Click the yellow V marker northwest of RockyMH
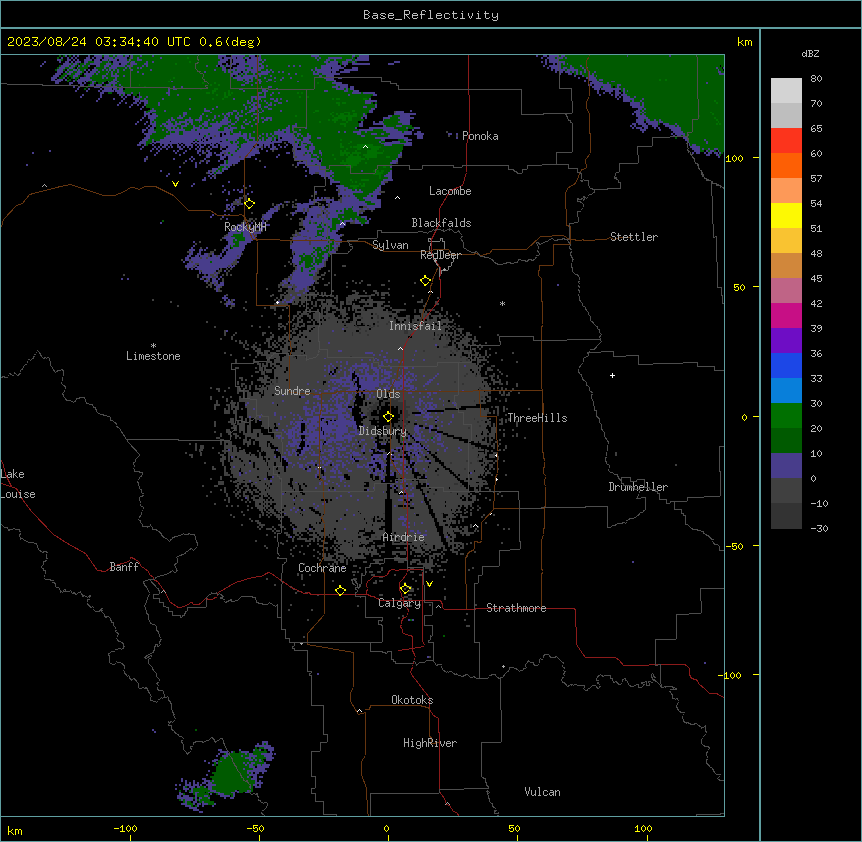Screen dimensions: 862x842 (175, 184)
